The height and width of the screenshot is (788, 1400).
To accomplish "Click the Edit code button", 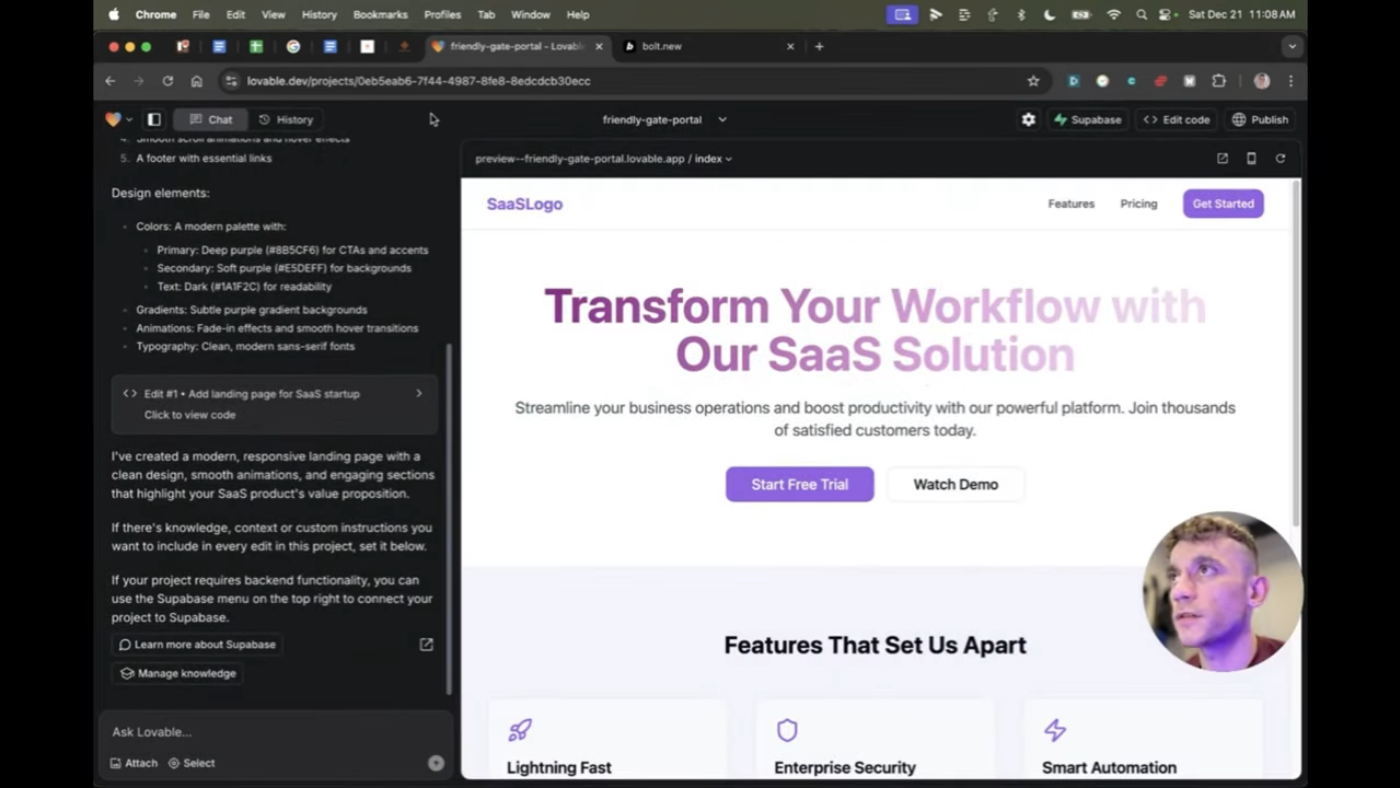I will pos(1176,119).
